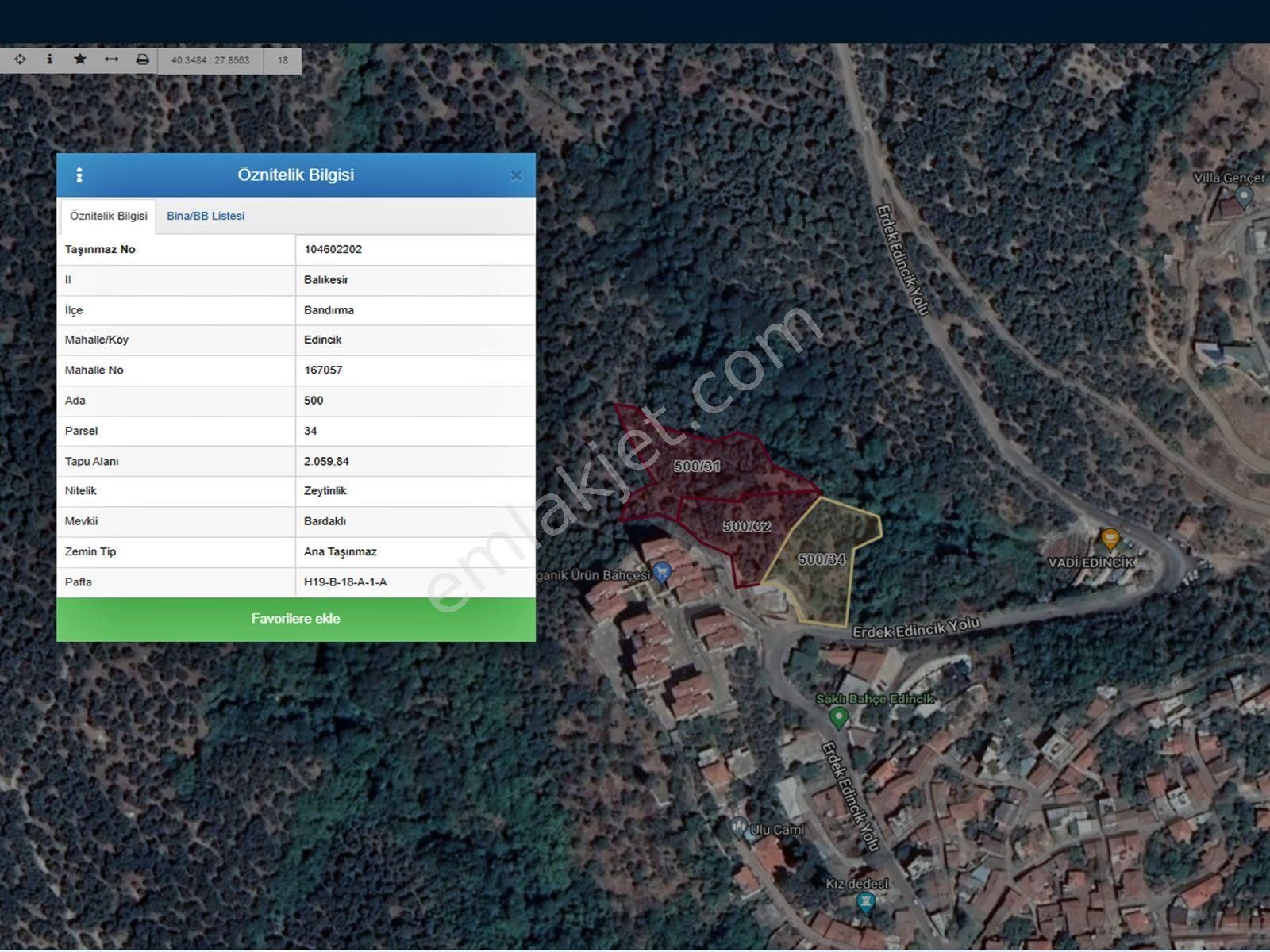Click the İl value Balıkesir
The width and height of the screenshot is (1270, 952).
pos(326,279)
